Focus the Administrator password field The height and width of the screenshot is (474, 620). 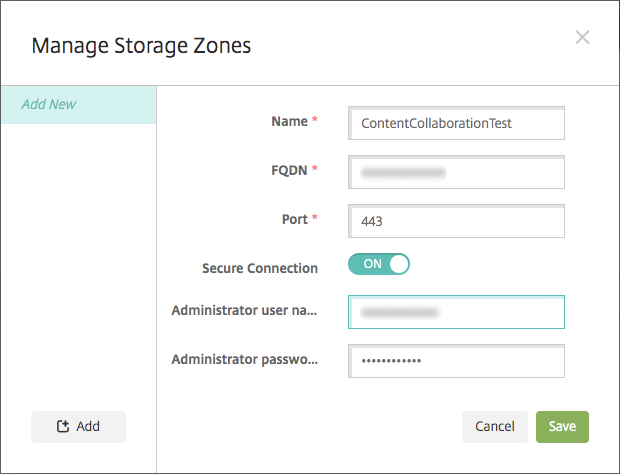coord(456,360)
